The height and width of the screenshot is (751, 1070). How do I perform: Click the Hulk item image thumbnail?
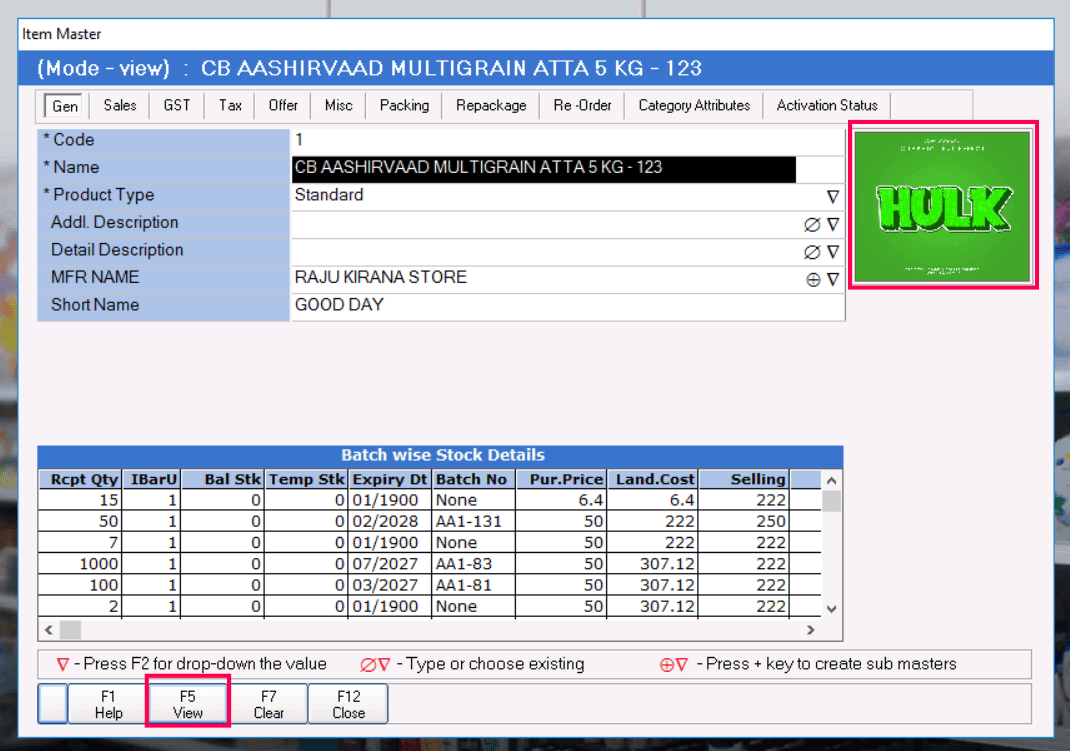pos(942,207)
